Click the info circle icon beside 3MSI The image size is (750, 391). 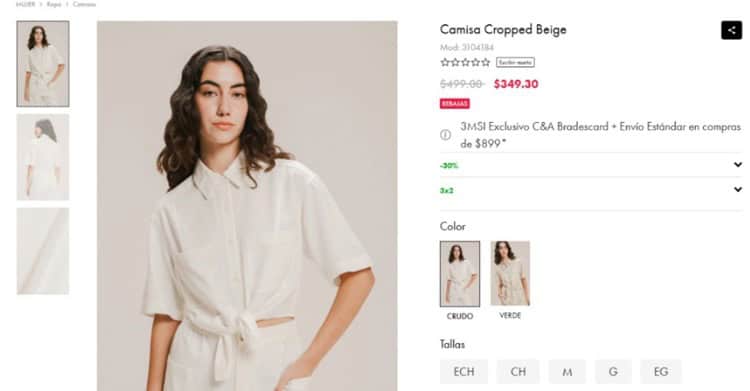445,135
